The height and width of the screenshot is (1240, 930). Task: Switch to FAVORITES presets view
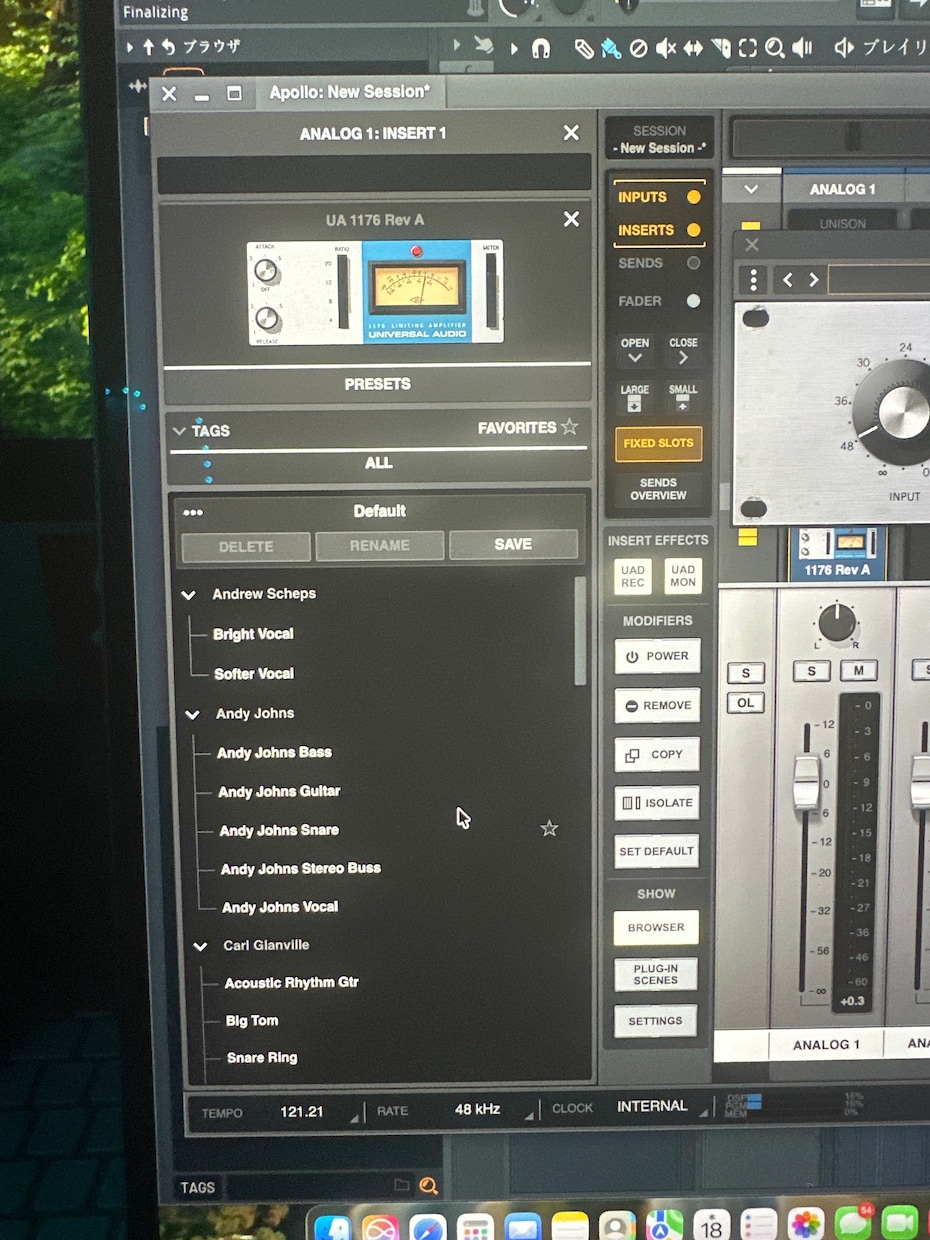[527, 427]
